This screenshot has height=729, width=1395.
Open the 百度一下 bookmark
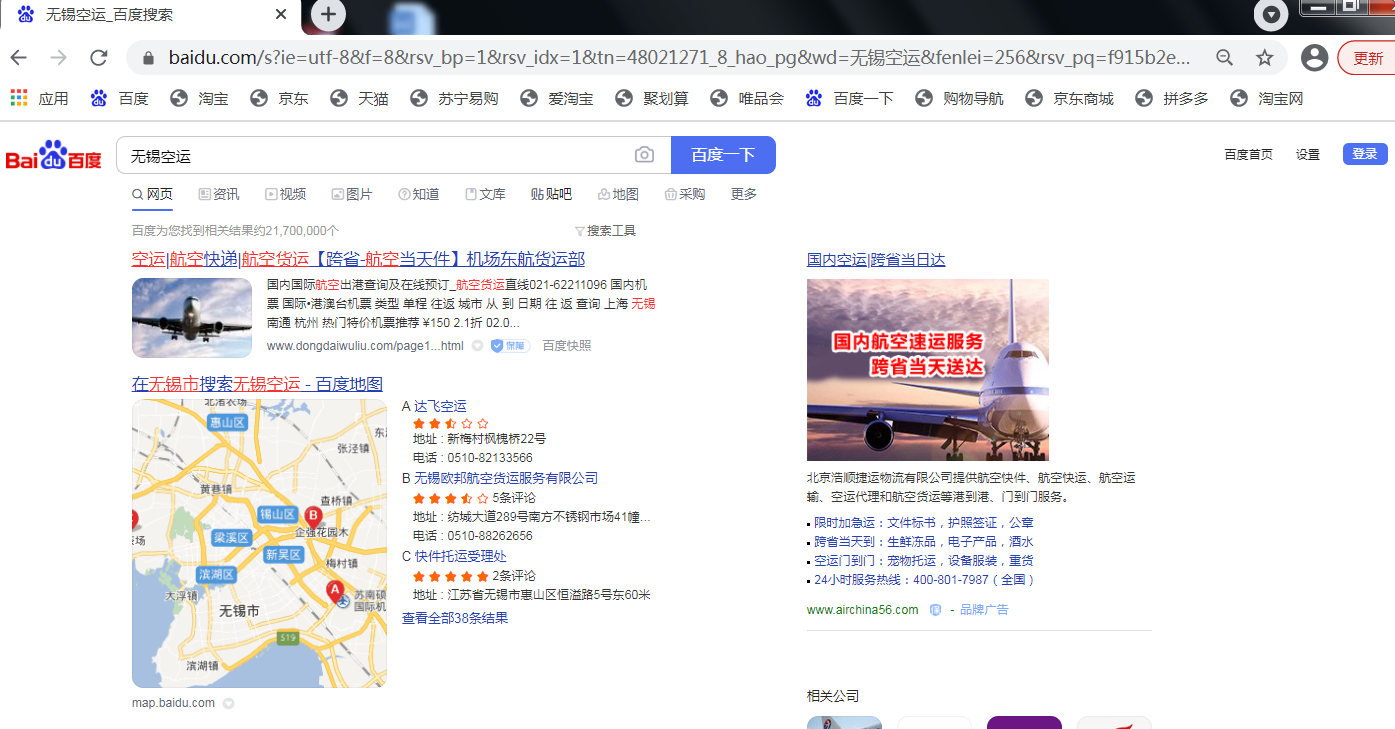tap(849, 98)
